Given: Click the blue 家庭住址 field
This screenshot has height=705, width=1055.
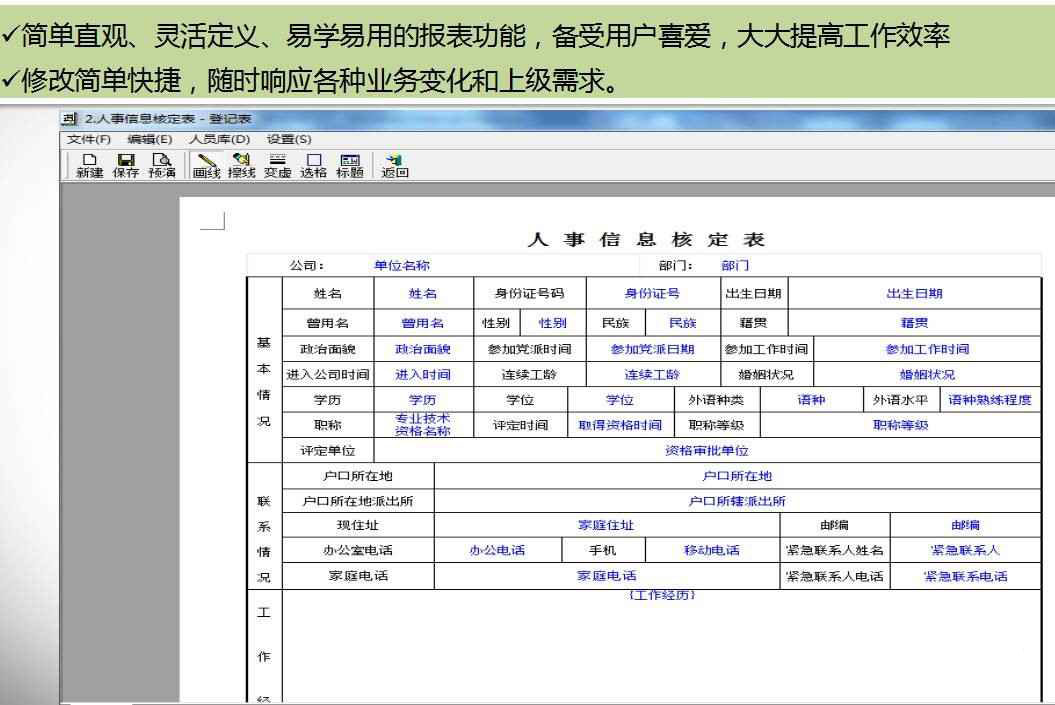Looking at the screenshot, I should click(x=607, y=525).
